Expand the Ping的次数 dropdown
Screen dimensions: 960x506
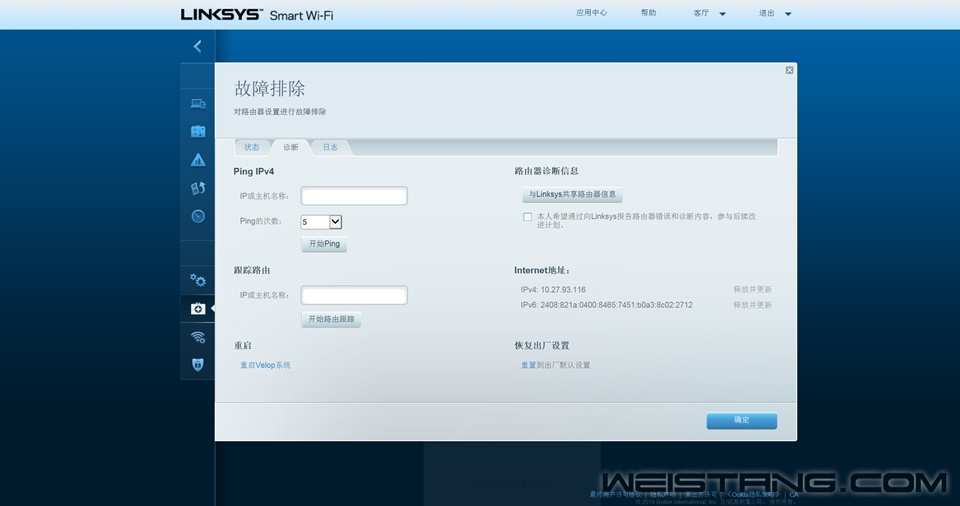[x=335, y=222]
